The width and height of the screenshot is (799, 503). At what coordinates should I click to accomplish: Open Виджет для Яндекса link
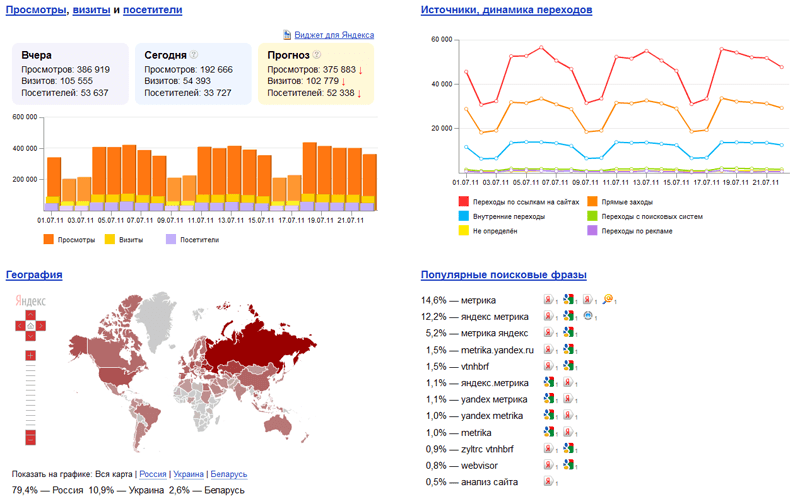(334, 35)
